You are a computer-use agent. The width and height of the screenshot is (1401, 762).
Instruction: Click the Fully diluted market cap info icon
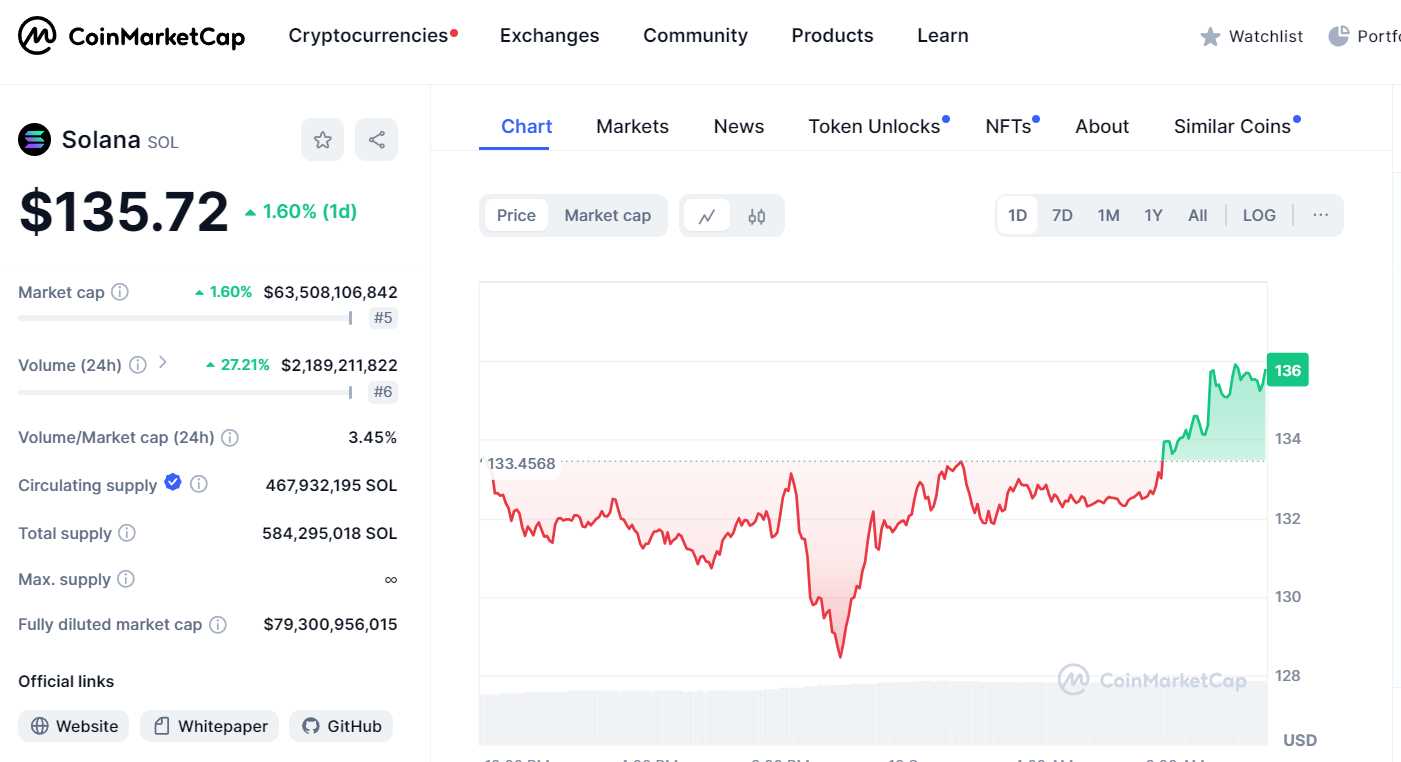[218, 624]
